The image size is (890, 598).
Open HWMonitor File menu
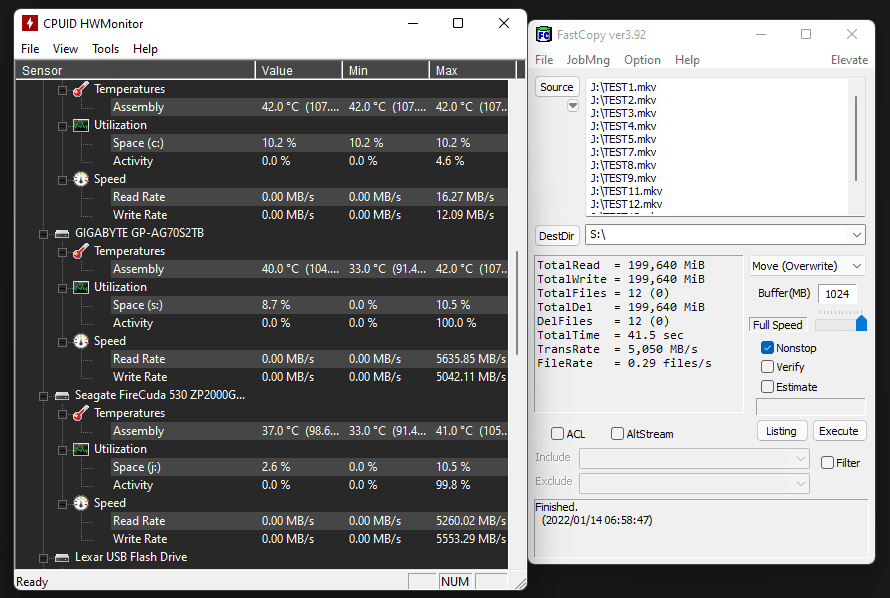(x=30, y=49)
